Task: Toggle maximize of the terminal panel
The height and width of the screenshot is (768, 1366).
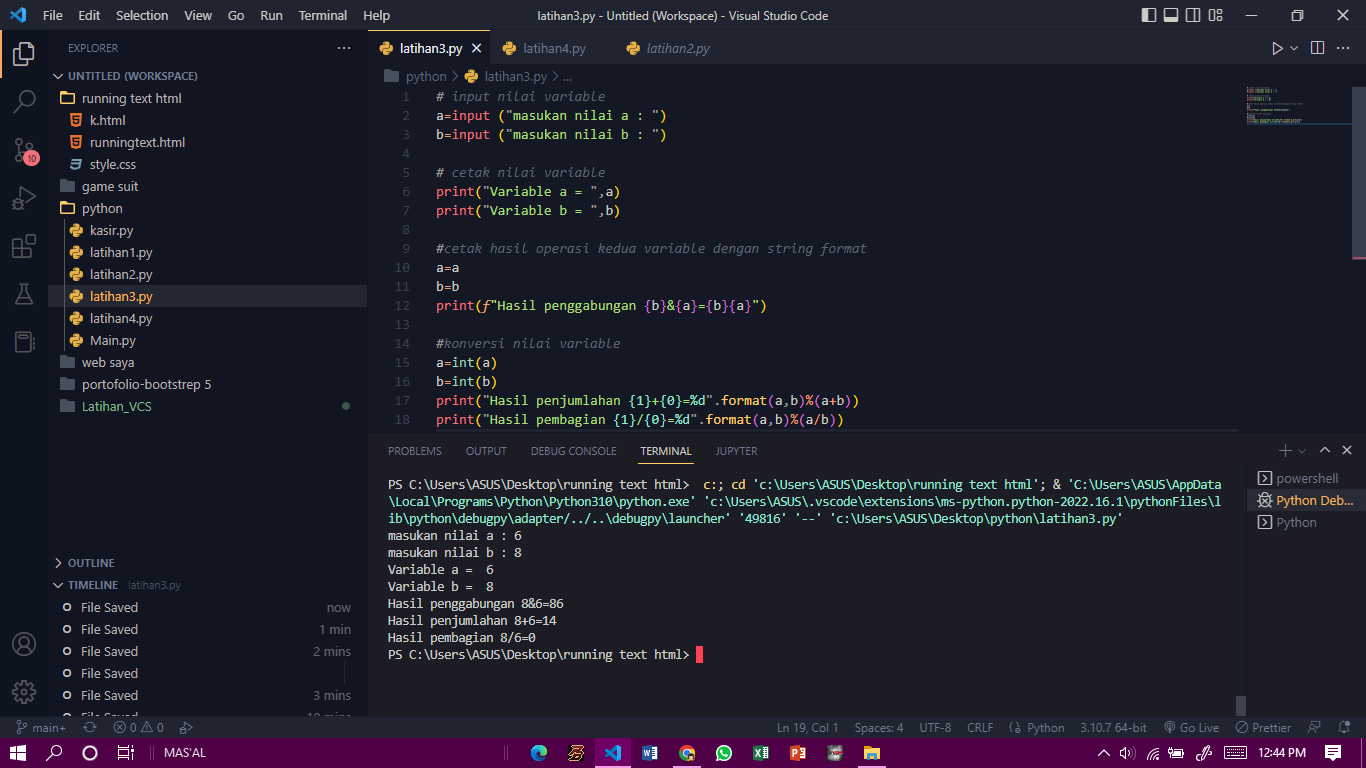Action: 1324,450
